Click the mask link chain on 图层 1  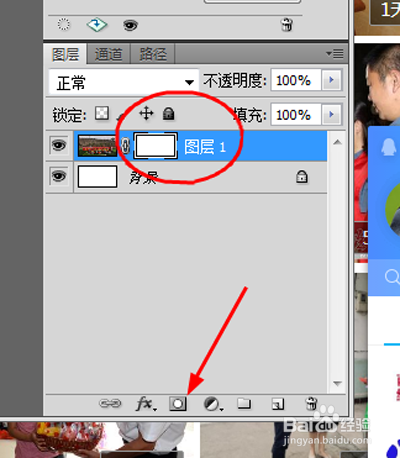pos(125,146)
